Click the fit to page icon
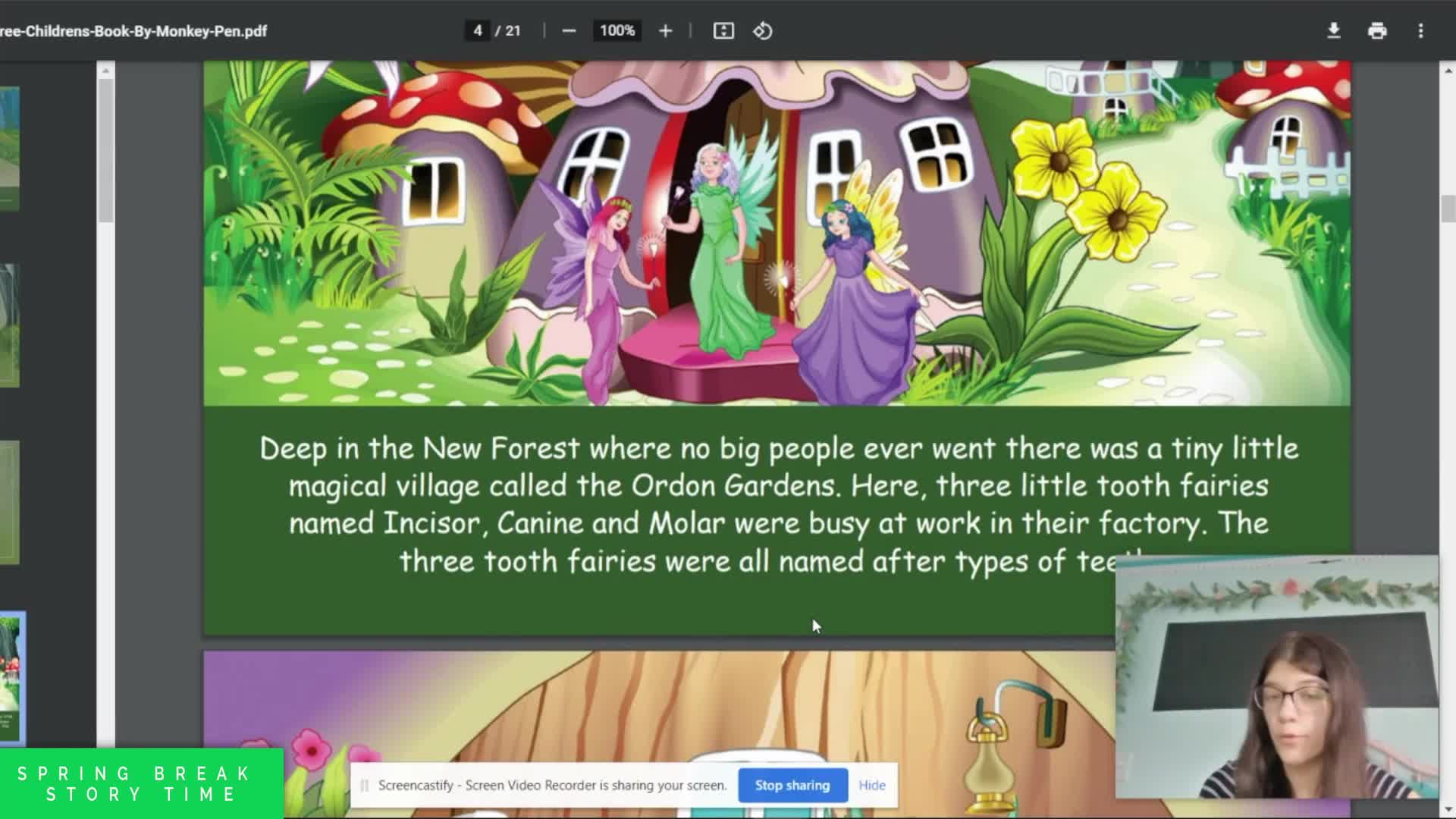1456x819 pixels. tap(723, 31)
